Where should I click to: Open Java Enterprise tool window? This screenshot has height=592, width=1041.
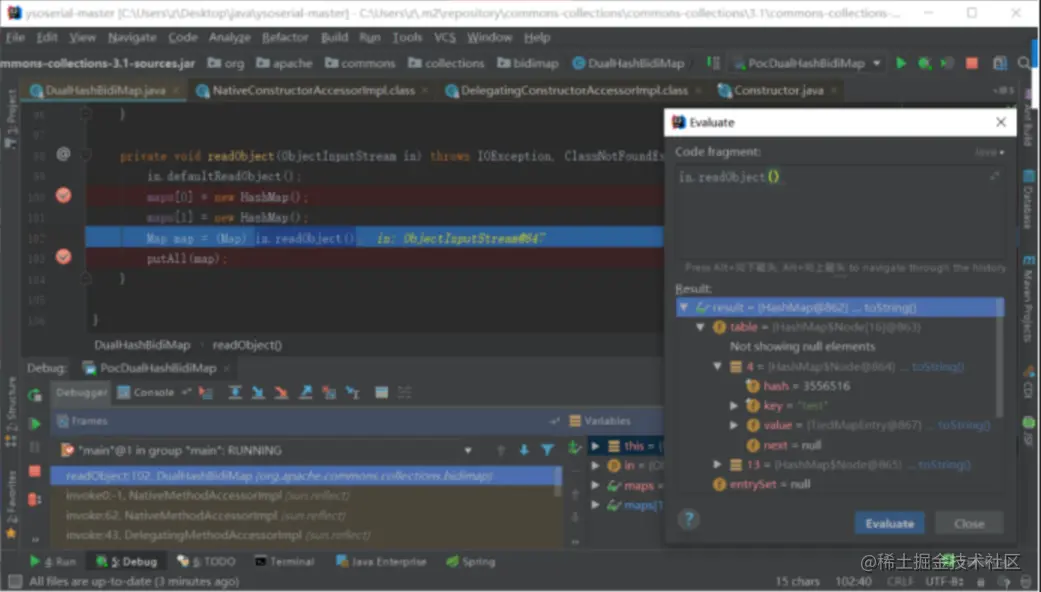381,561
